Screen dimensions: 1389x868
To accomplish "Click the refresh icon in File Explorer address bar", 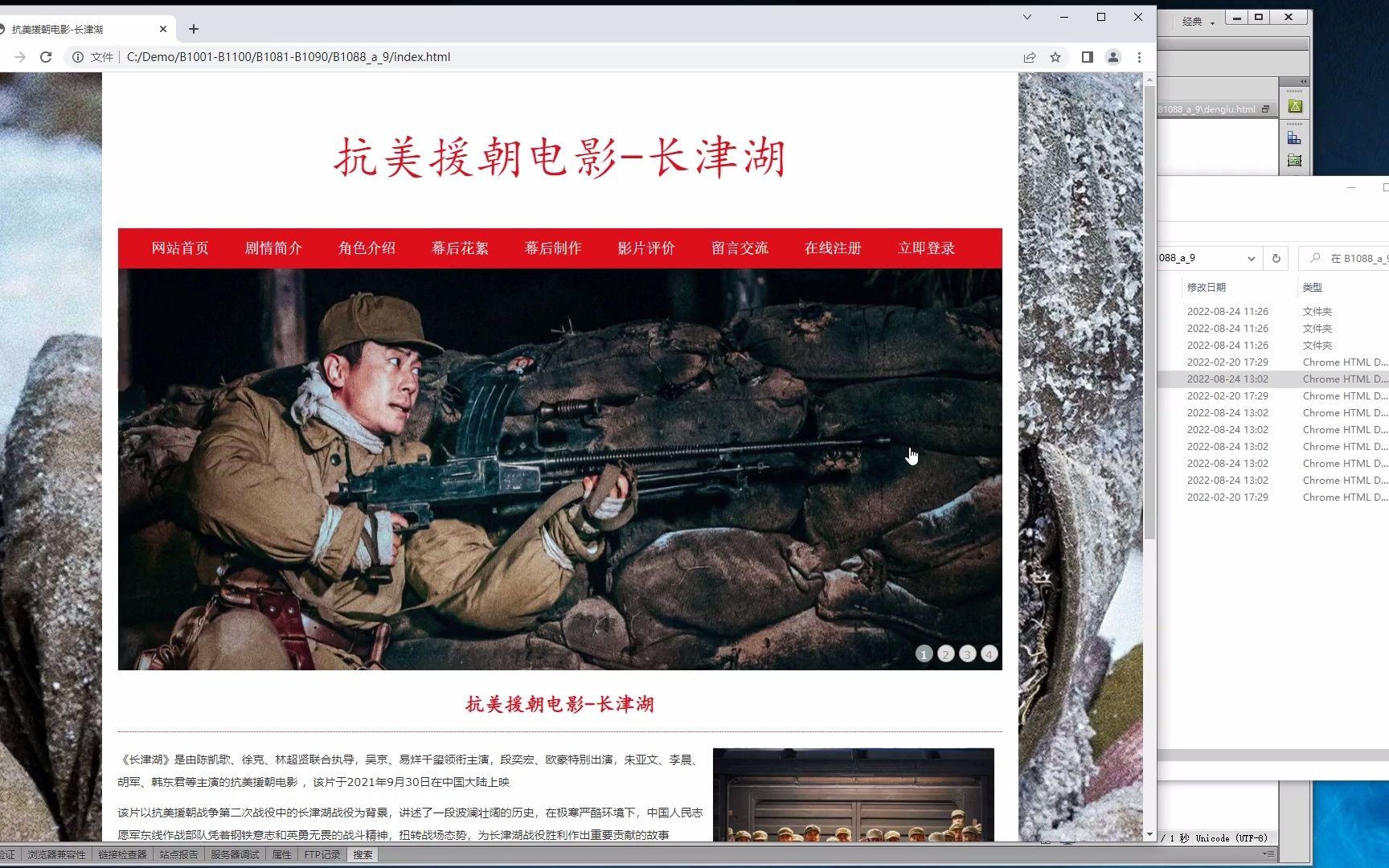I will pos(1276,258).
